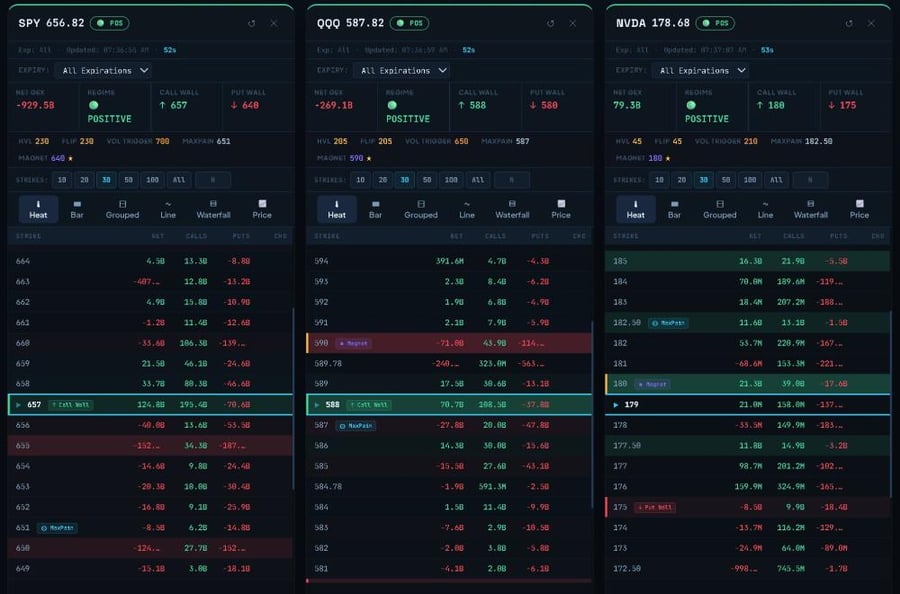Screen dimensions: 900x594
Task: Show Line chart in QQQ panel
Action: pyautogui.click(x=467, y=209)
